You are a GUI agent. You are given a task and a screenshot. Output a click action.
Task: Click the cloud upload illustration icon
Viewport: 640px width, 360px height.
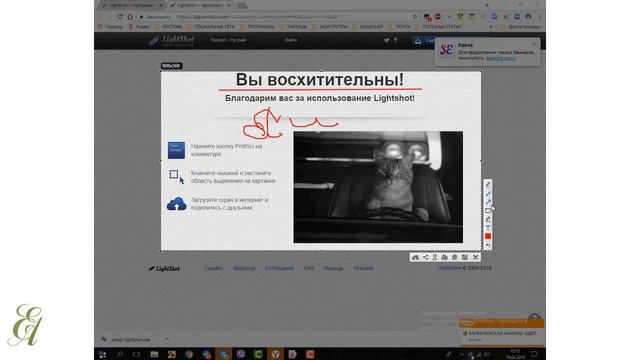coord(176,204)
